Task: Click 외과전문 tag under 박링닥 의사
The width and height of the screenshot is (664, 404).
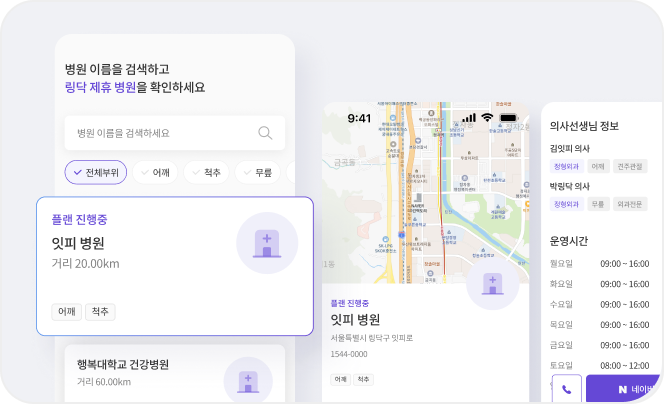Action: pyautogui.click(x=630, y=204)
